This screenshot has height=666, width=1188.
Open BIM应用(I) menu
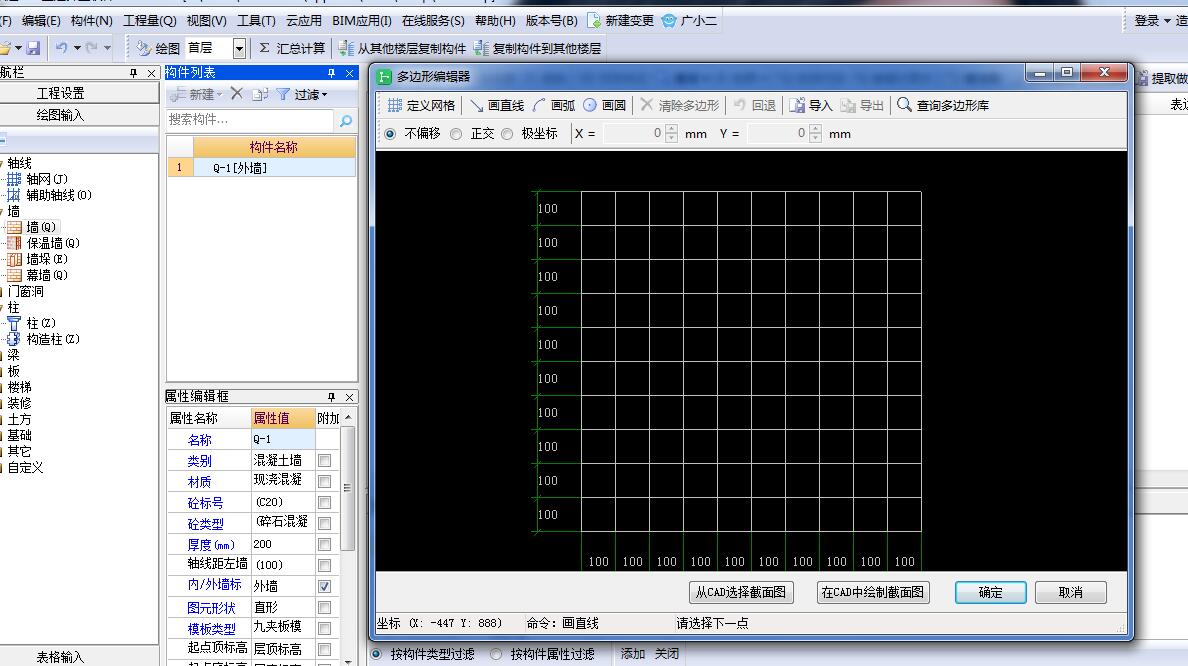[x=361, y=20]
